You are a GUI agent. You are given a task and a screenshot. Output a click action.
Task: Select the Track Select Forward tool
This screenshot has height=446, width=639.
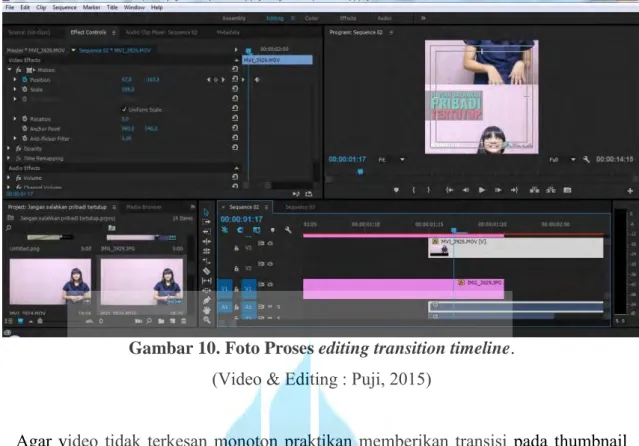point(207,222)
